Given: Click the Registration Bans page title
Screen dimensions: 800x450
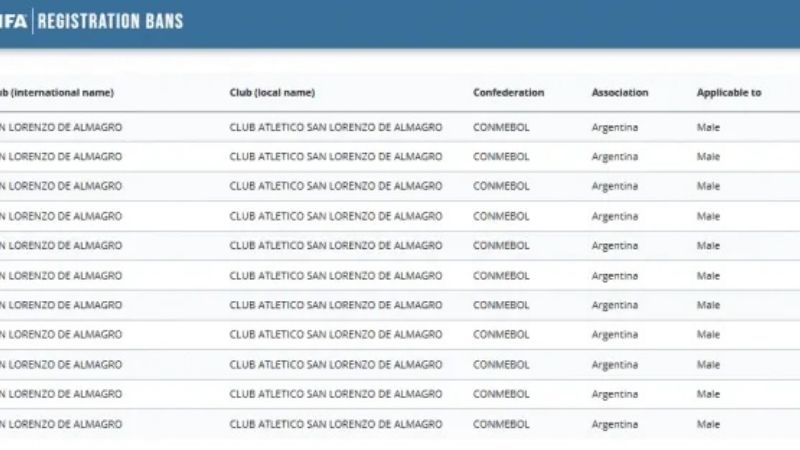Looking at the screenshot, I should tap(110, 21).
